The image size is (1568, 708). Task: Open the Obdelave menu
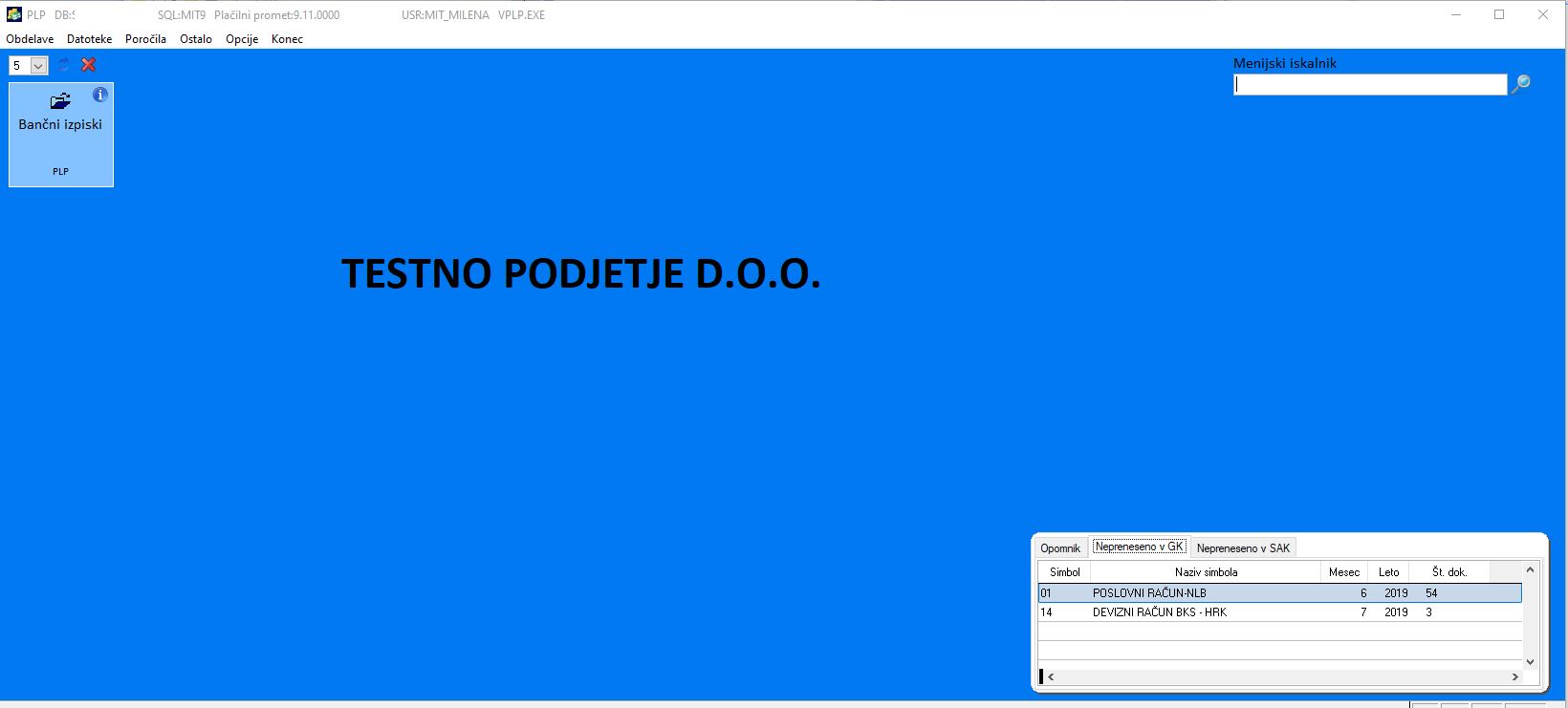(30, 39)
